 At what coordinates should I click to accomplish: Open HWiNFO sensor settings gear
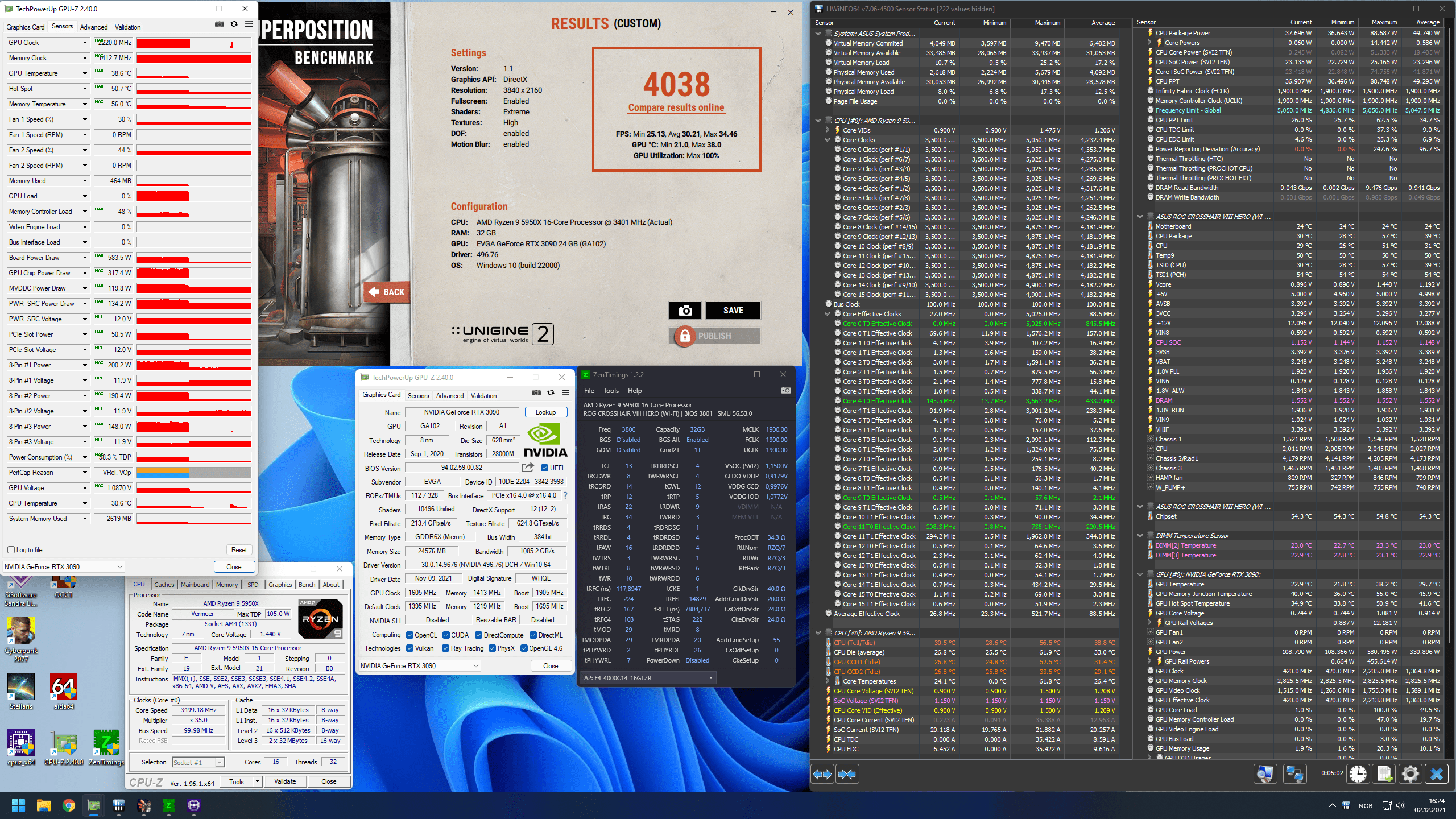[x=1410, y=774]
